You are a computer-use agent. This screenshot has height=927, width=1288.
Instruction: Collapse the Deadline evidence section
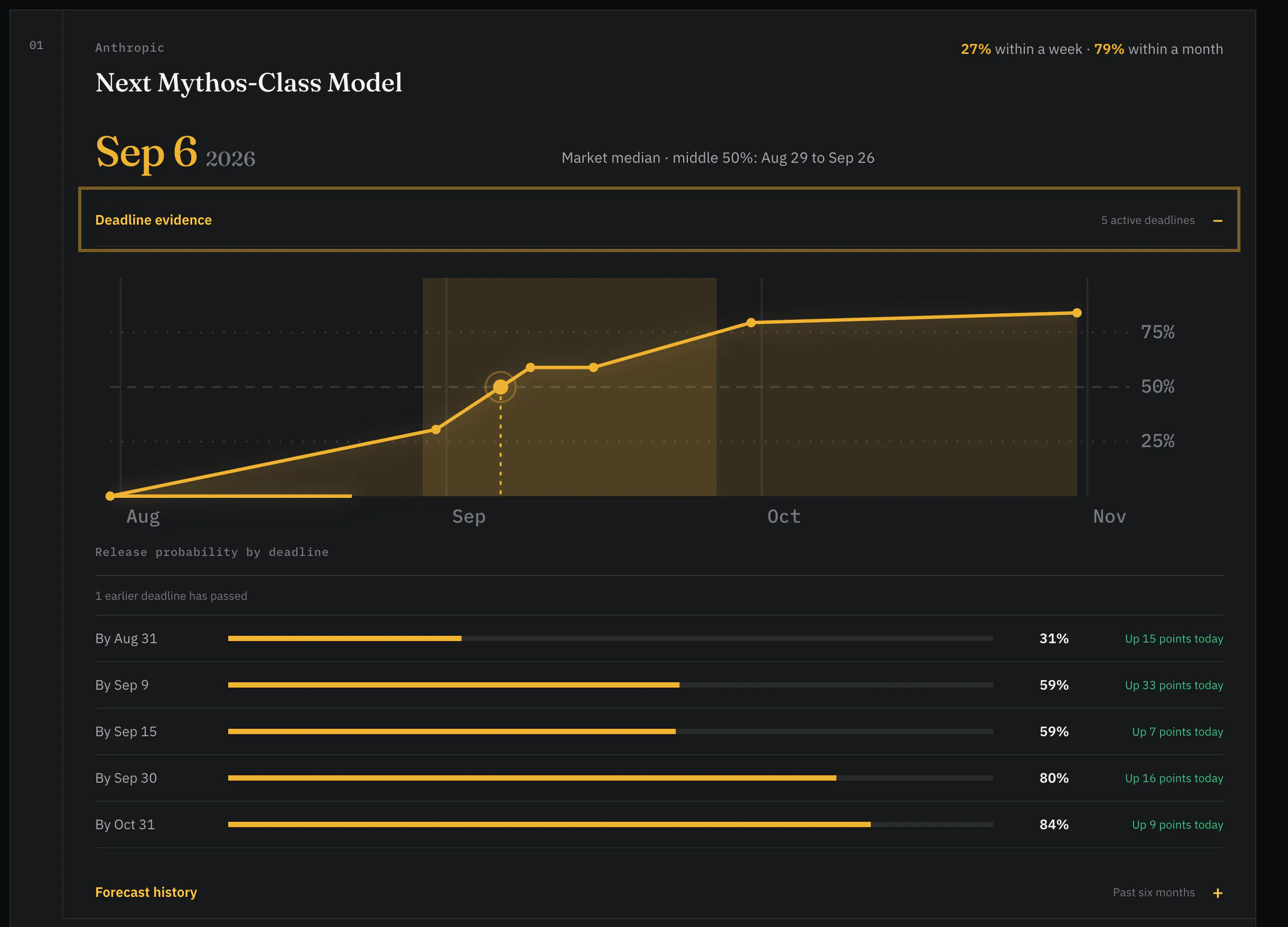(659, 220)
